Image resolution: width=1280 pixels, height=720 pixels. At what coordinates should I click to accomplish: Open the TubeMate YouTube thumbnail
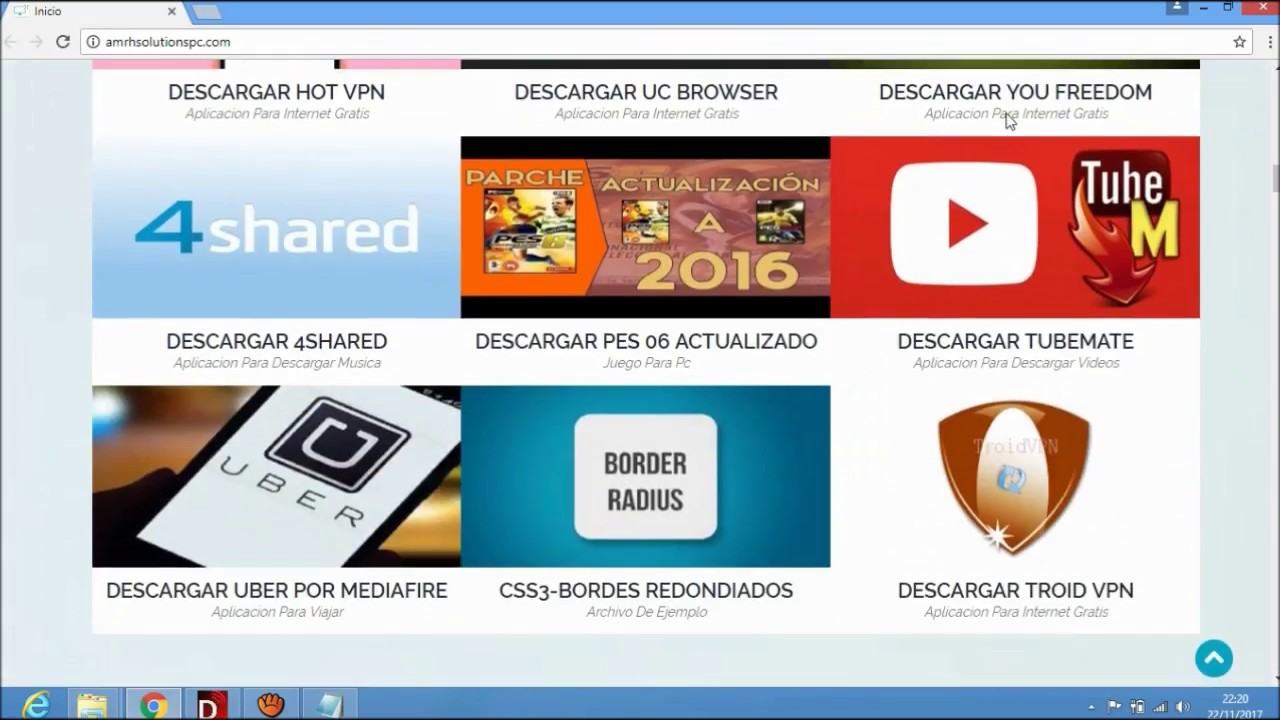[x=1015, y=227]
